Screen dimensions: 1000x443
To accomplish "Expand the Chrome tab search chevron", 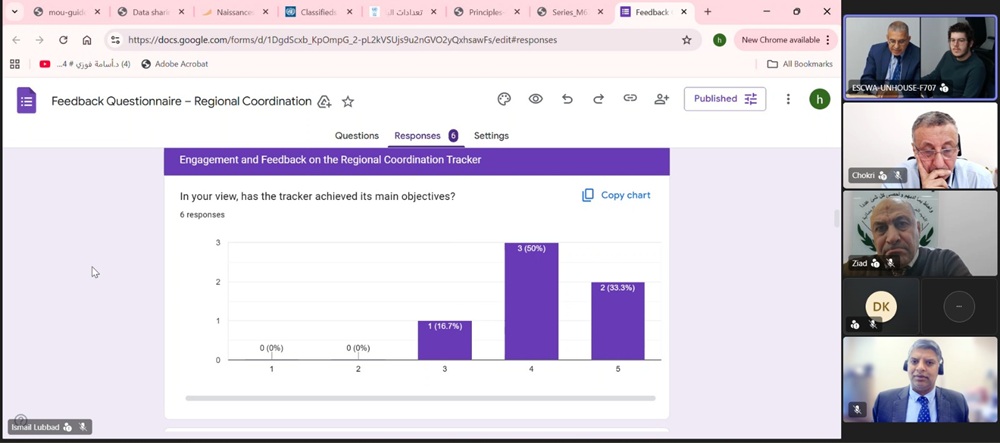I will click(14, 12).
